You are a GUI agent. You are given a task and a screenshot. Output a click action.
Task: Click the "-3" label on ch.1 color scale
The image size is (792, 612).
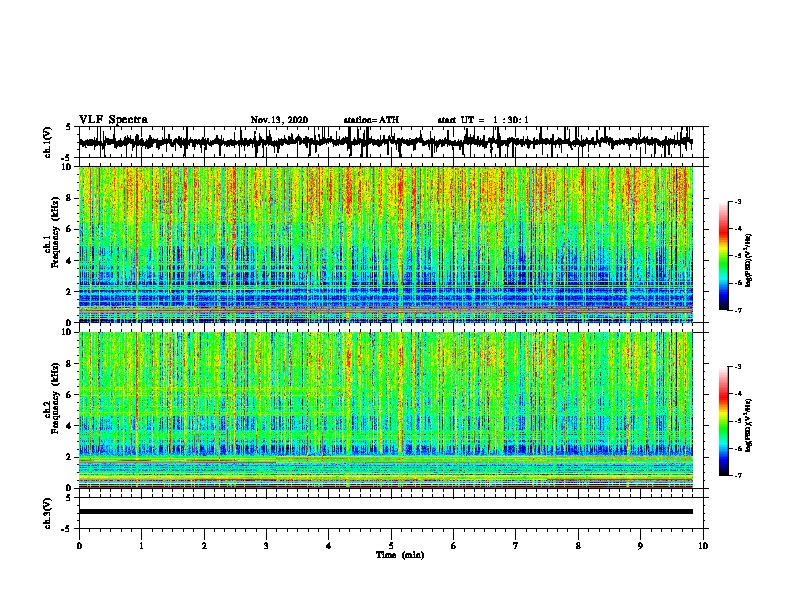pos(737,201)
